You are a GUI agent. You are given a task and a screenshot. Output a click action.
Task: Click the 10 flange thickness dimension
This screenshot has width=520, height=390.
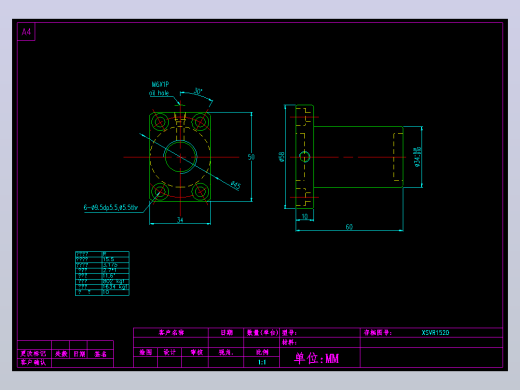[x=305, y=216]
